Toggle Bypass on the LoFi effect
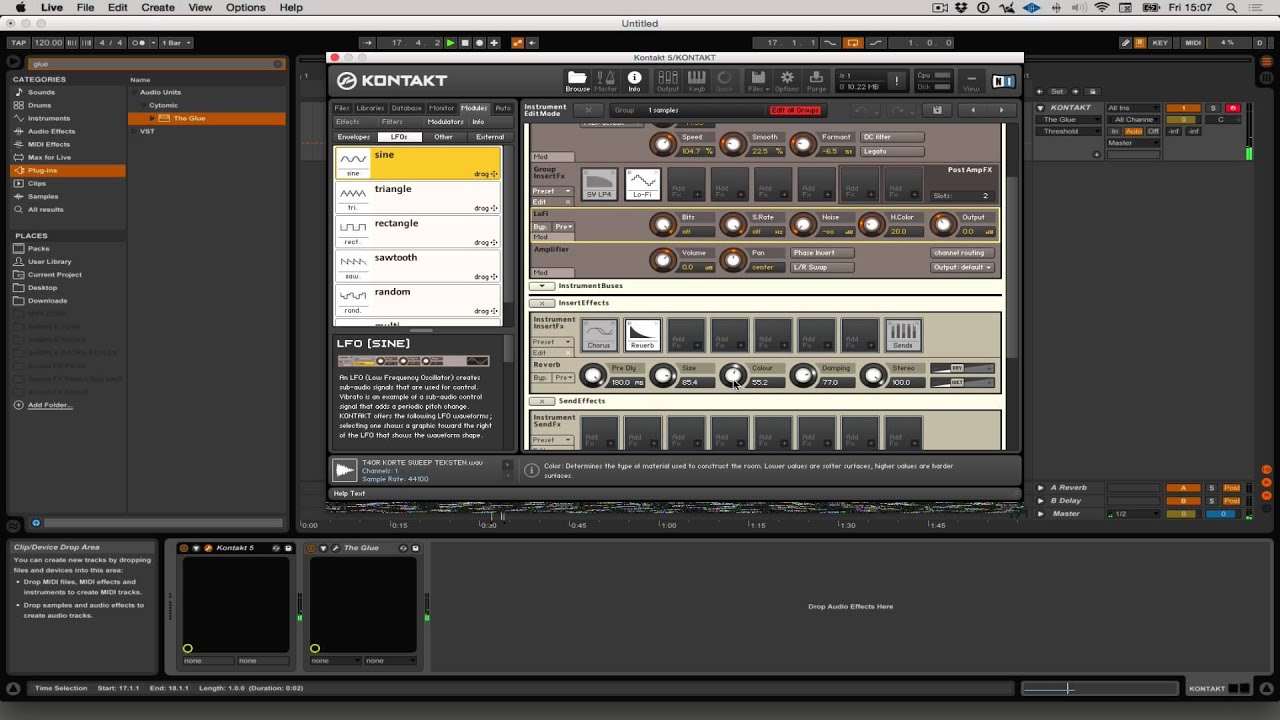This screenshot has height=720, width=1280. tap(540, 227)
